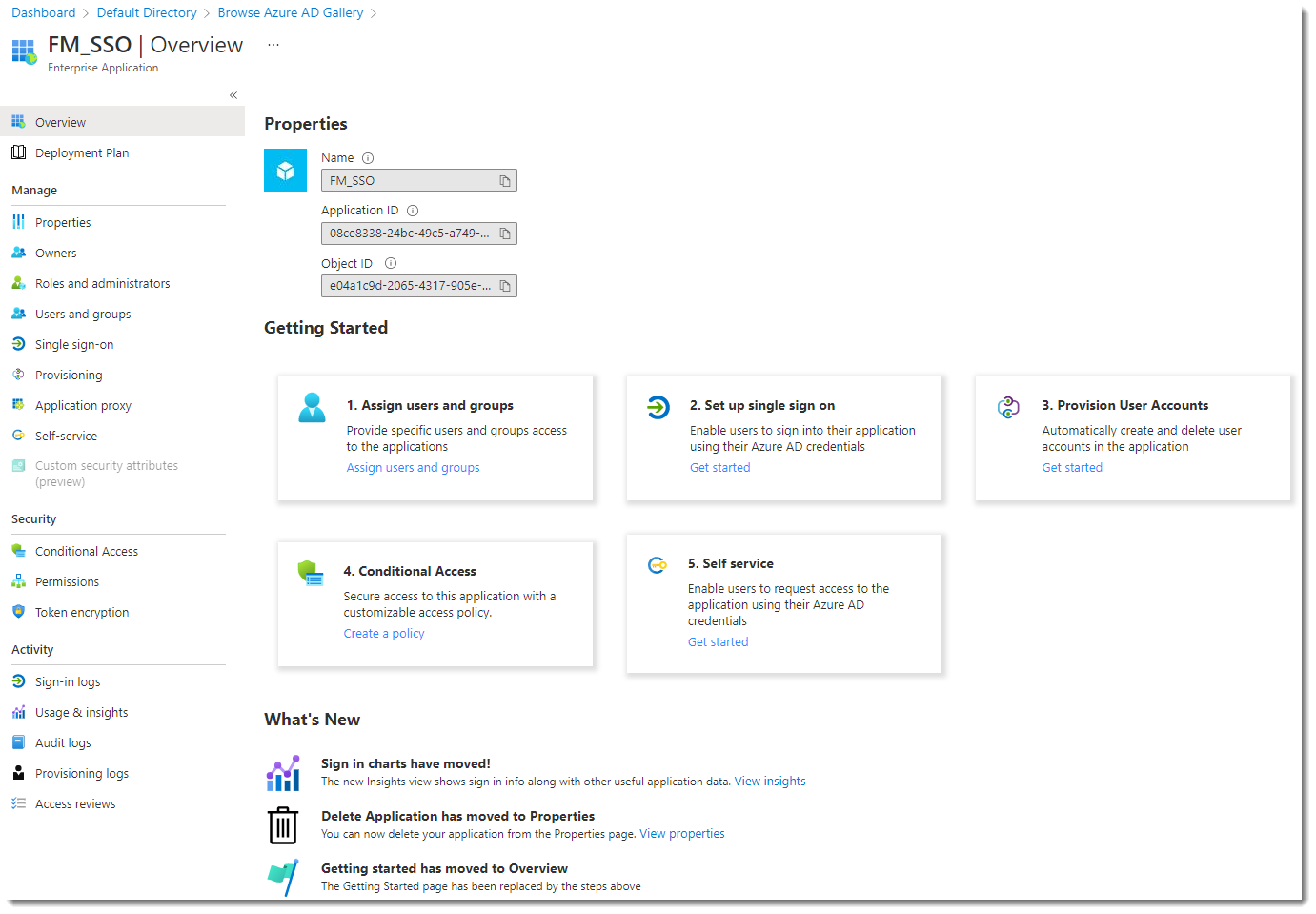Click the View properties link
1316x914 pixels.
coord(681,834)
